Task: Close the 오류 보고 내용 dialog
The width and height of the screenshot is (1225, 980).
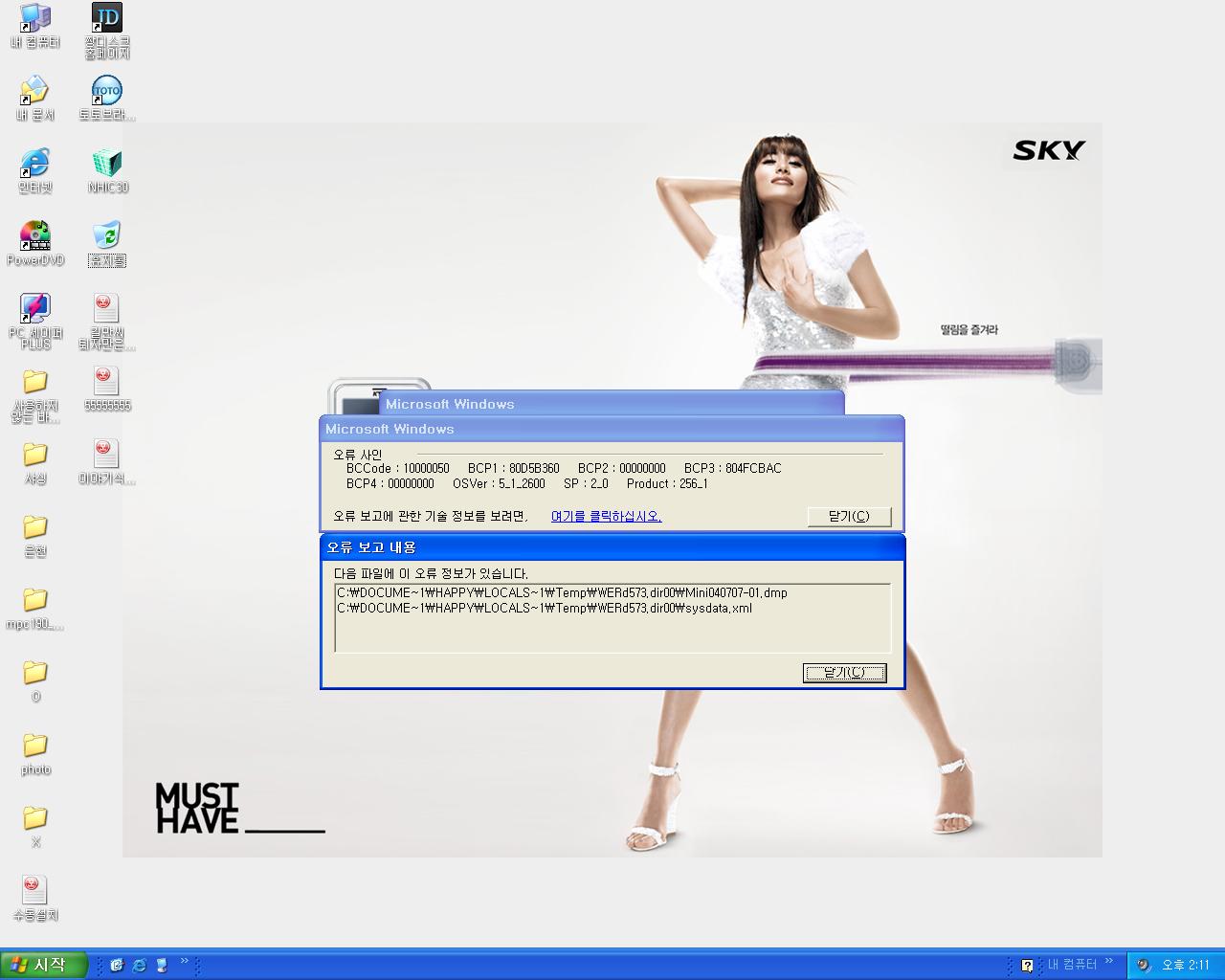Action: 844,673
